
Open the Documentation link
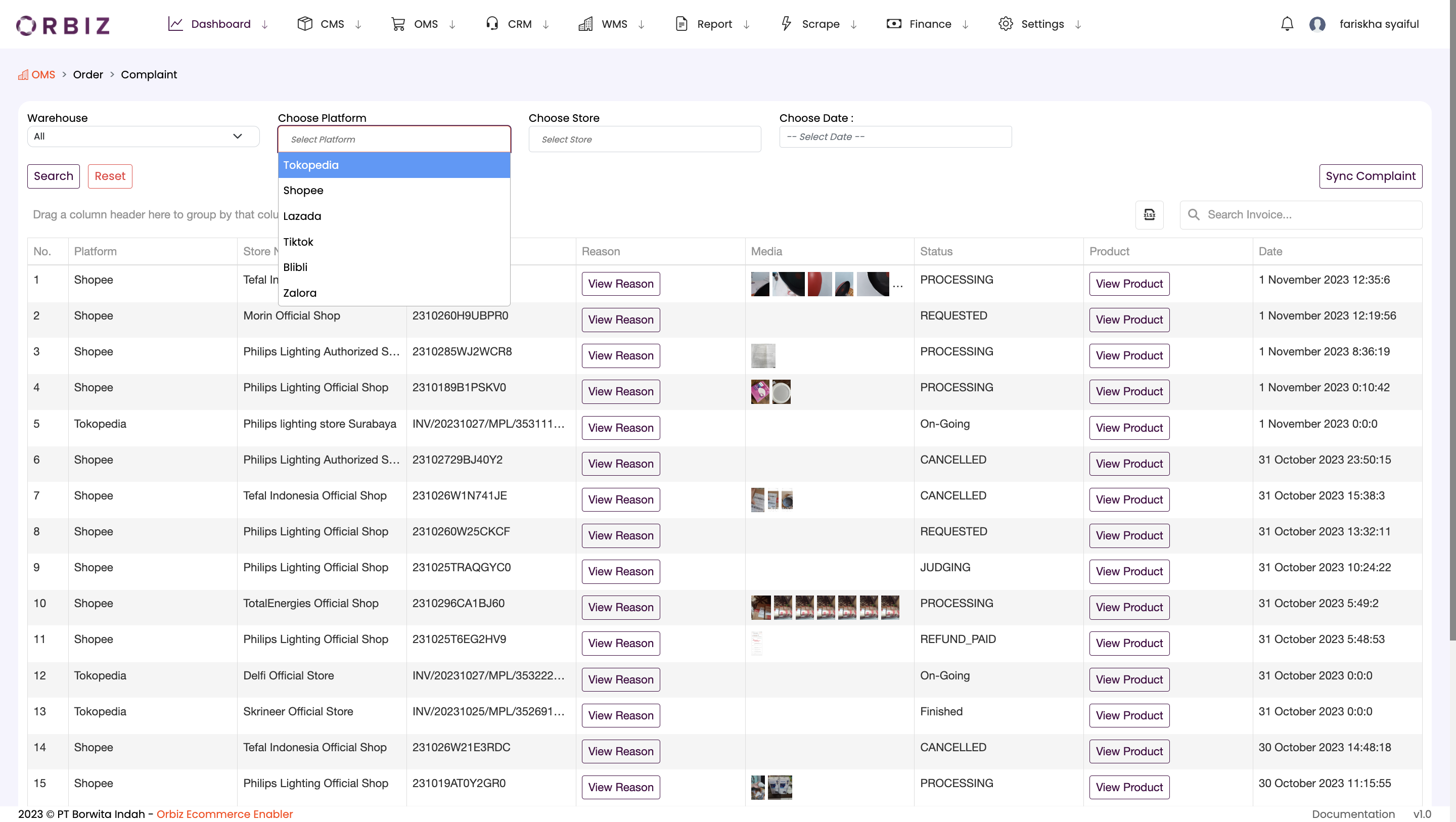coord(1354,814)
